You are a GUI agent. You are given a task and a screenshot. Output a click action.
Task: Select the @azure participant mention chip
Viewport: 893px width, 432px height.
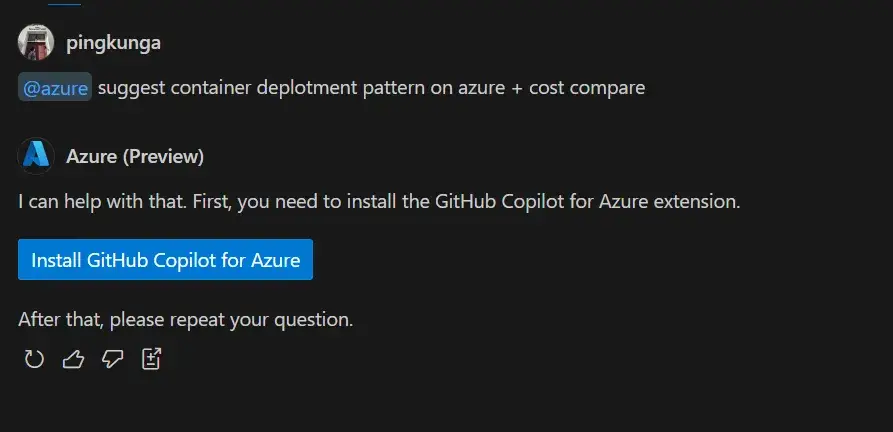click(55, 87)
